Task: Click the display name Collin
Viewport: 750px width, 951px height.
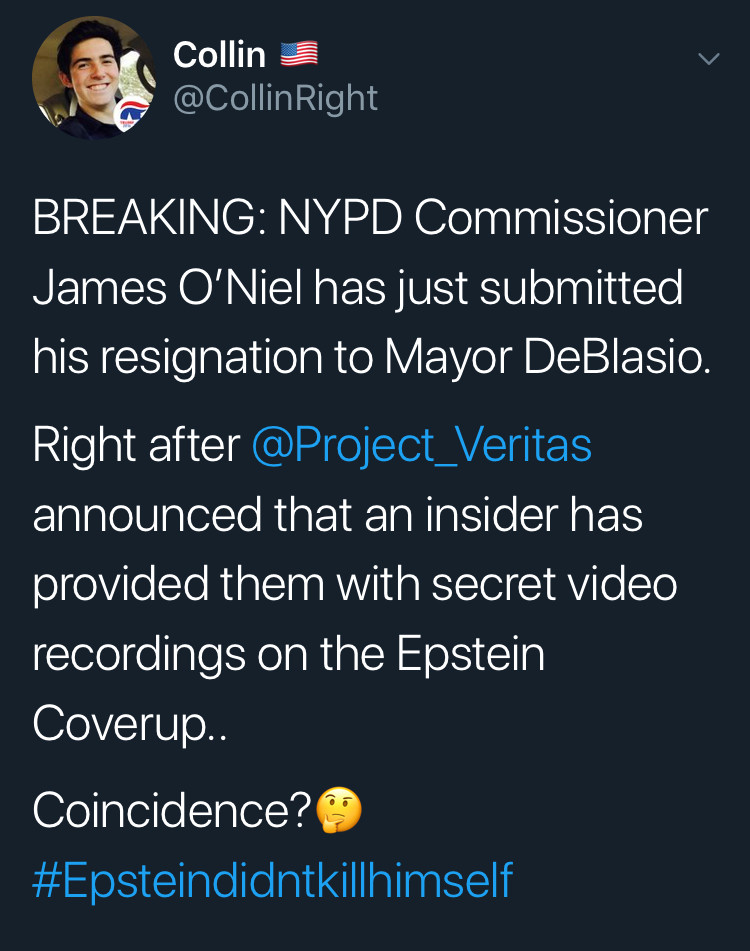Action: click(x=220, y=54)
